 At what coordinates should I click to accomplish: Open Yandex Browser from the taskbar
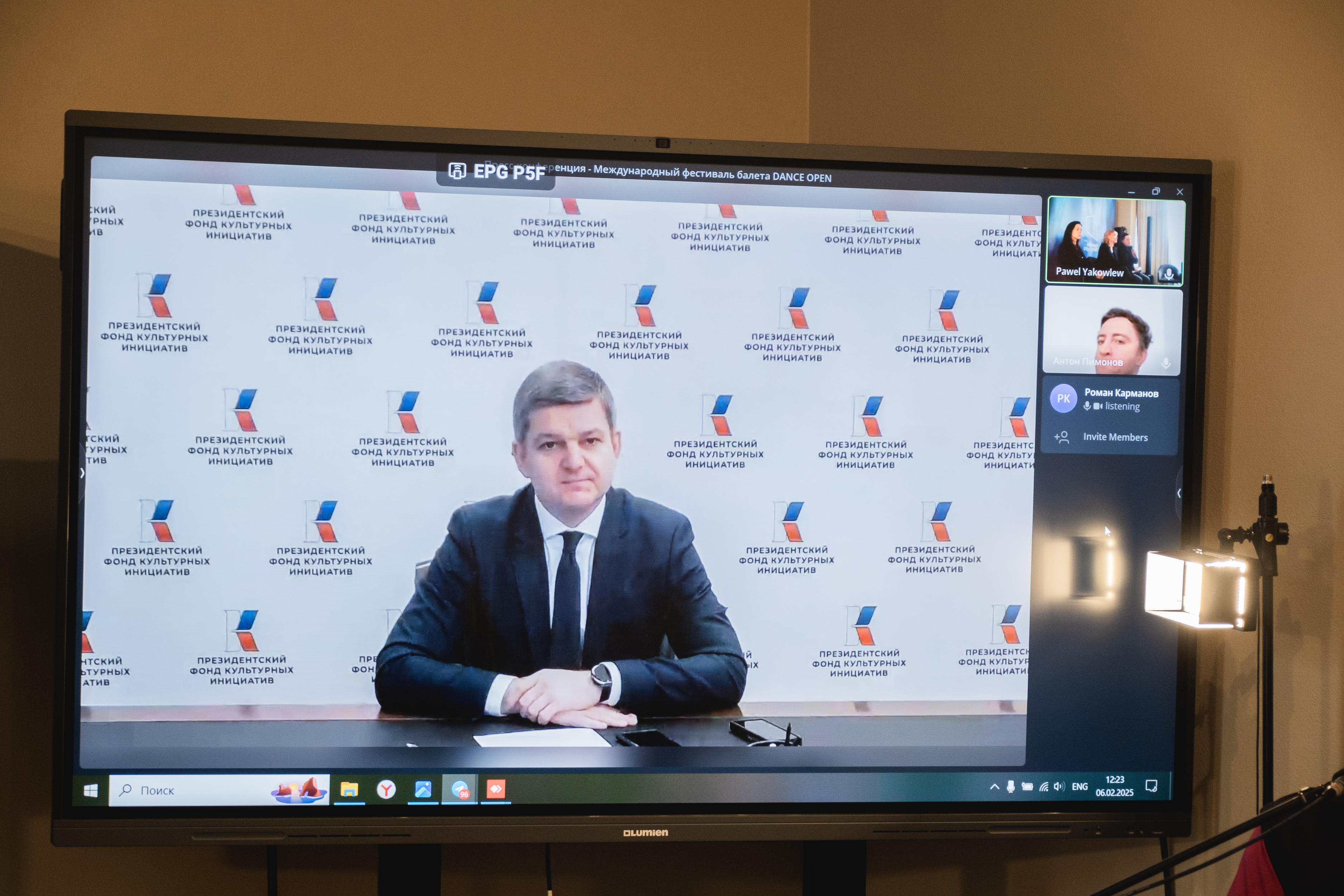386,790
